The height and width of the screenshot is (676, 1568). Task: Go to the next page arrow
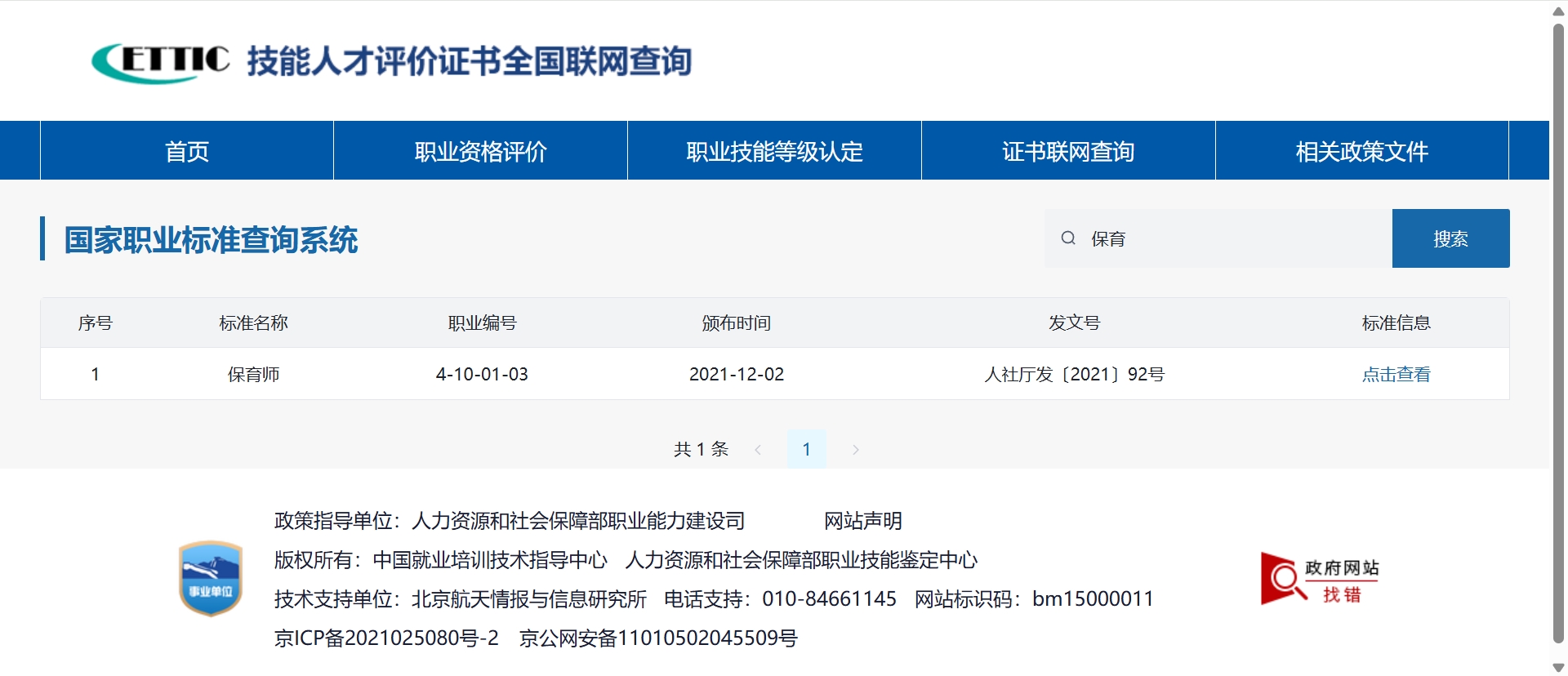(855, 450)
